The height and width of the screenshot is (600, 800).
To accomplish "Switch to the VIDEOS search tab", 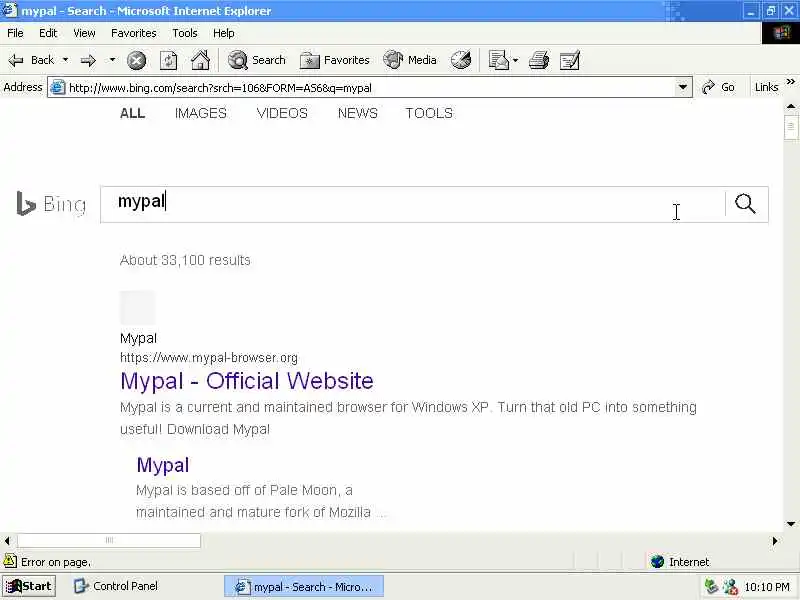I will coord(282,113).
